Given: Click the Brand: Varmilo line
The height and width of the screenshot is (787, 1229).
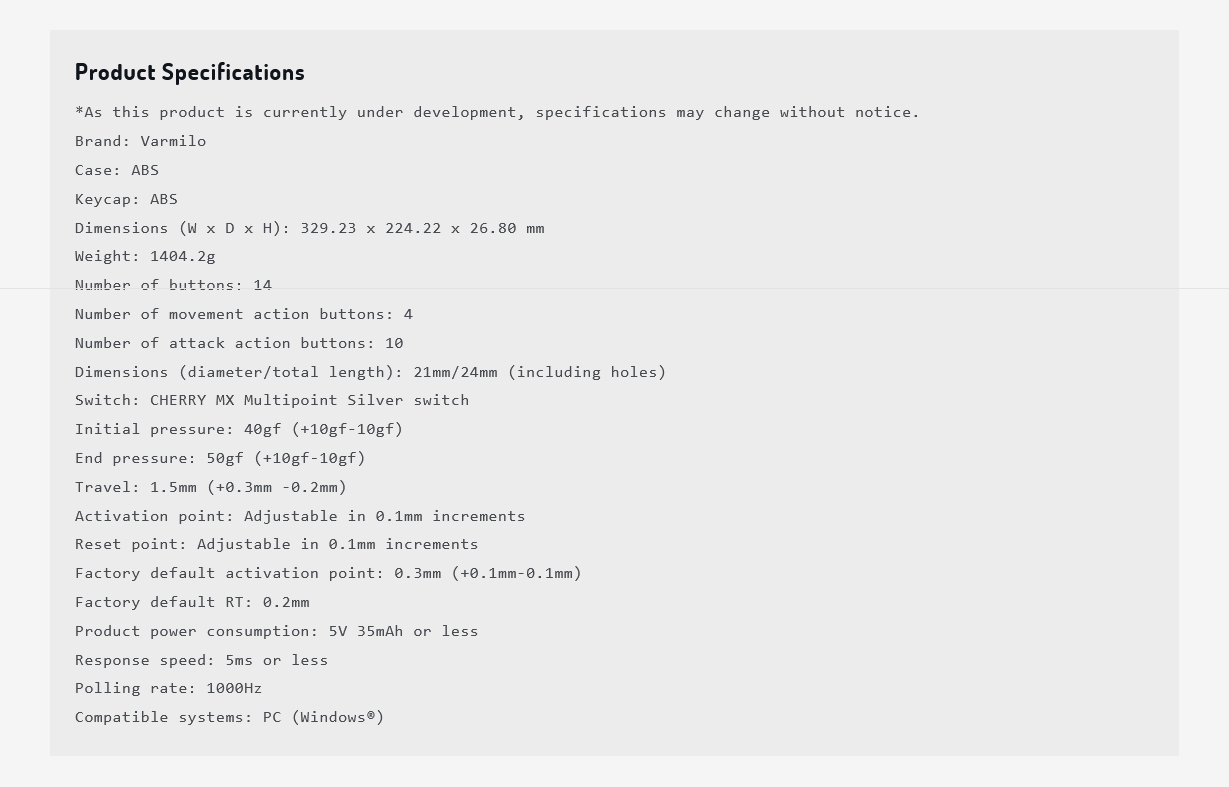Looking at the screenshot, I should (141, 141).
